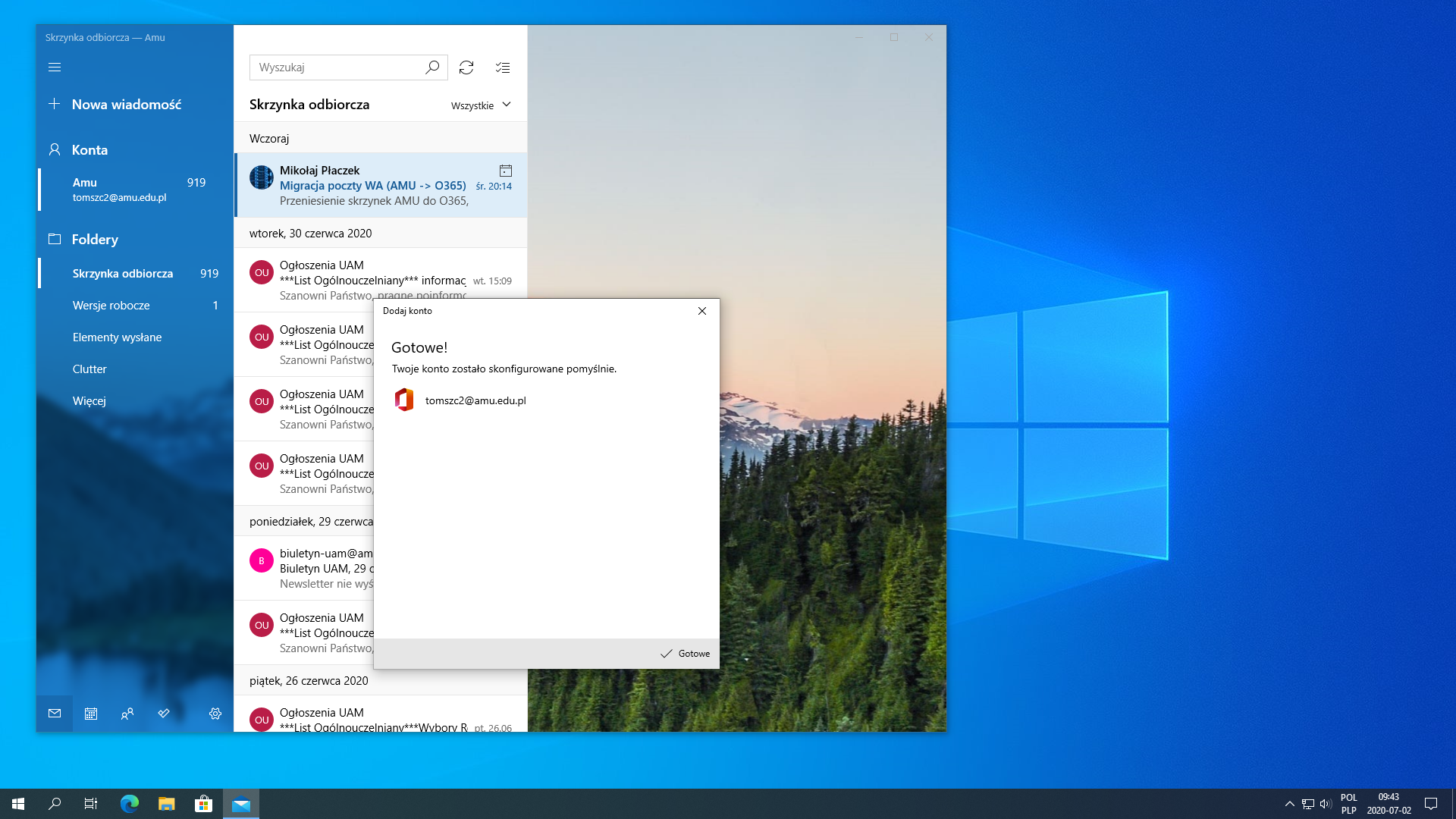Collapse the hamburger navigation menu

click(x=55, y=67)
